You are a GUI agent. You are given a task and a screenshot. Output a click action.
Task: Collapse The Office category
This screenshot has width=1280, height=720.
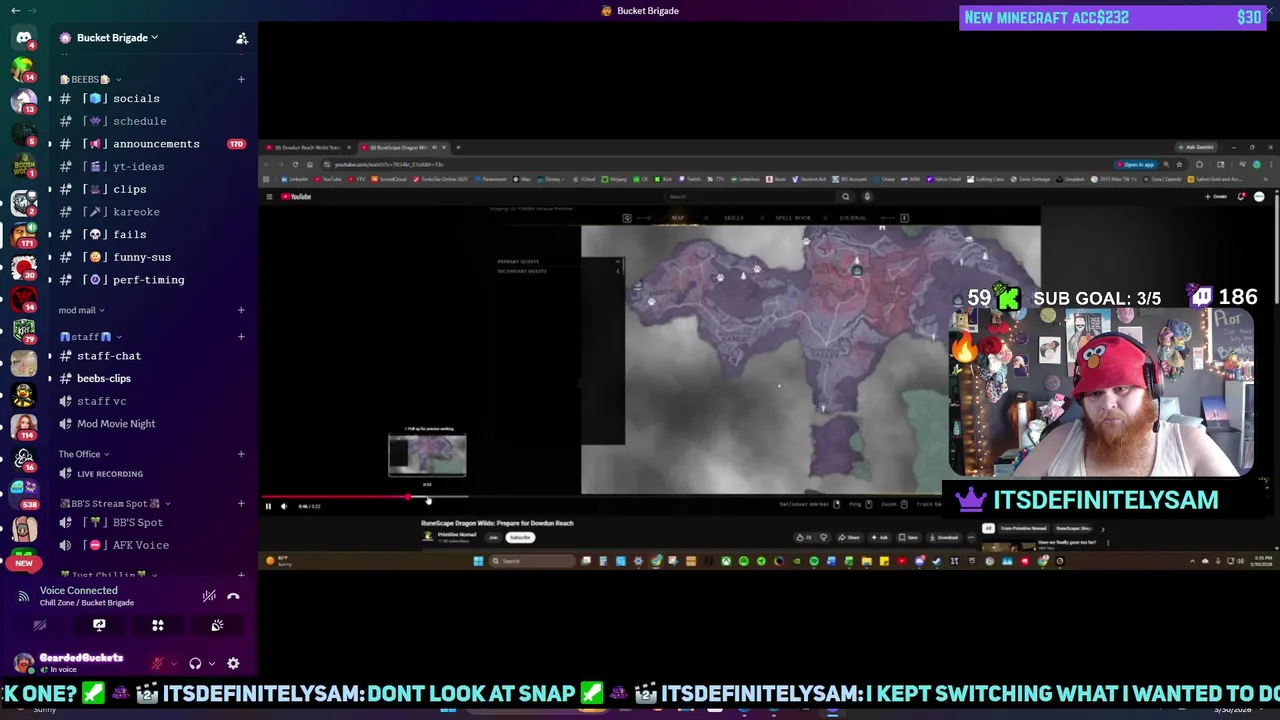pos(84,454)
